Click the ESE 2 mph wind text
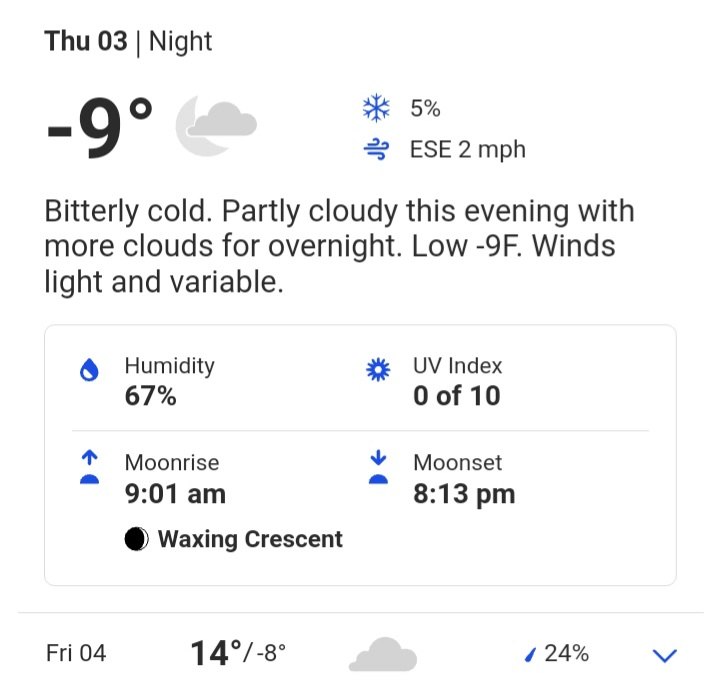Image resolution: width=710 pixels, height=691 pixels. click(x=468, y=150)
